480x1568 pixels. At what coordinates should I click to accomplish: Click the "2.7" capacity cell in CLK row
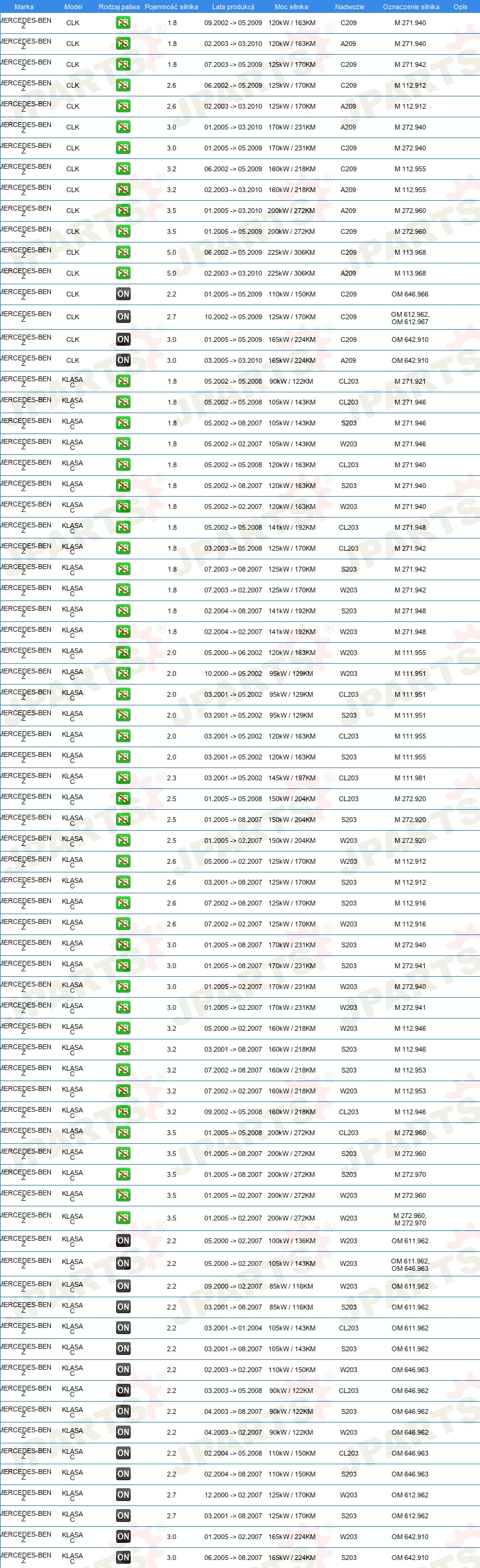171,317
